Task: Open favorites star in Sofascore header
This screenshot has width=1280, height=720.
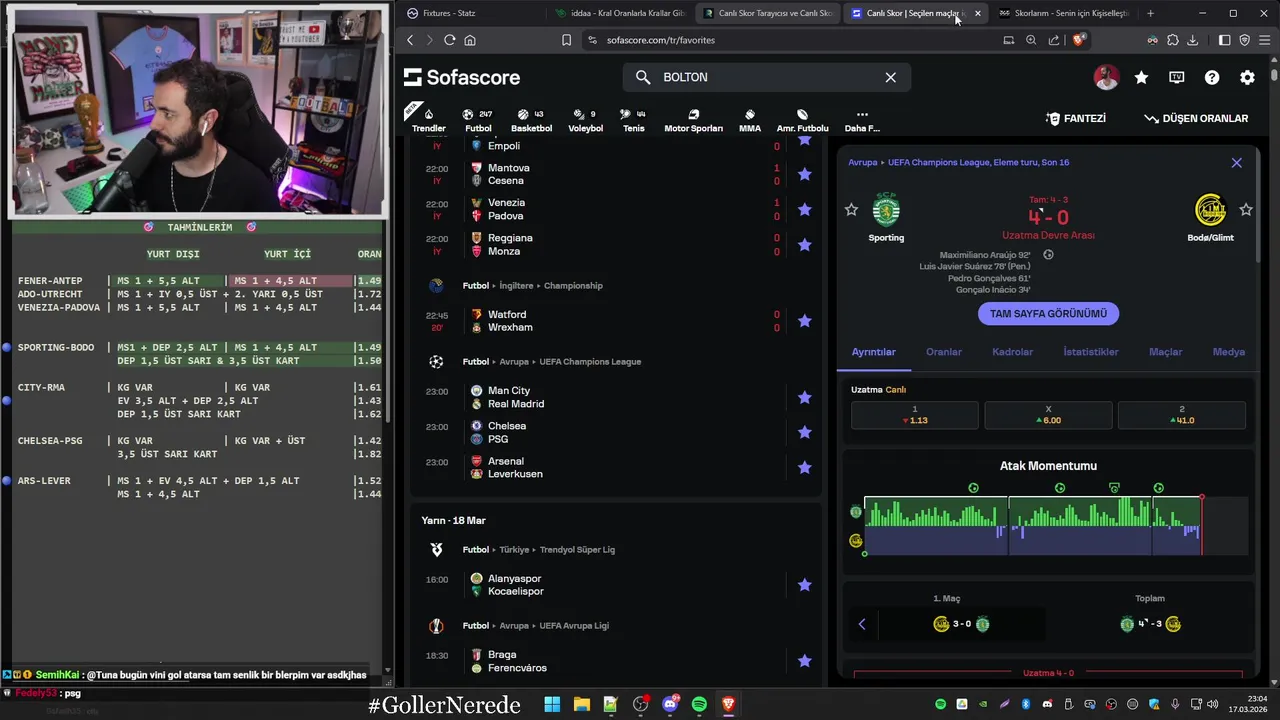Action: pyautogui.click(x=1141, y=77)
